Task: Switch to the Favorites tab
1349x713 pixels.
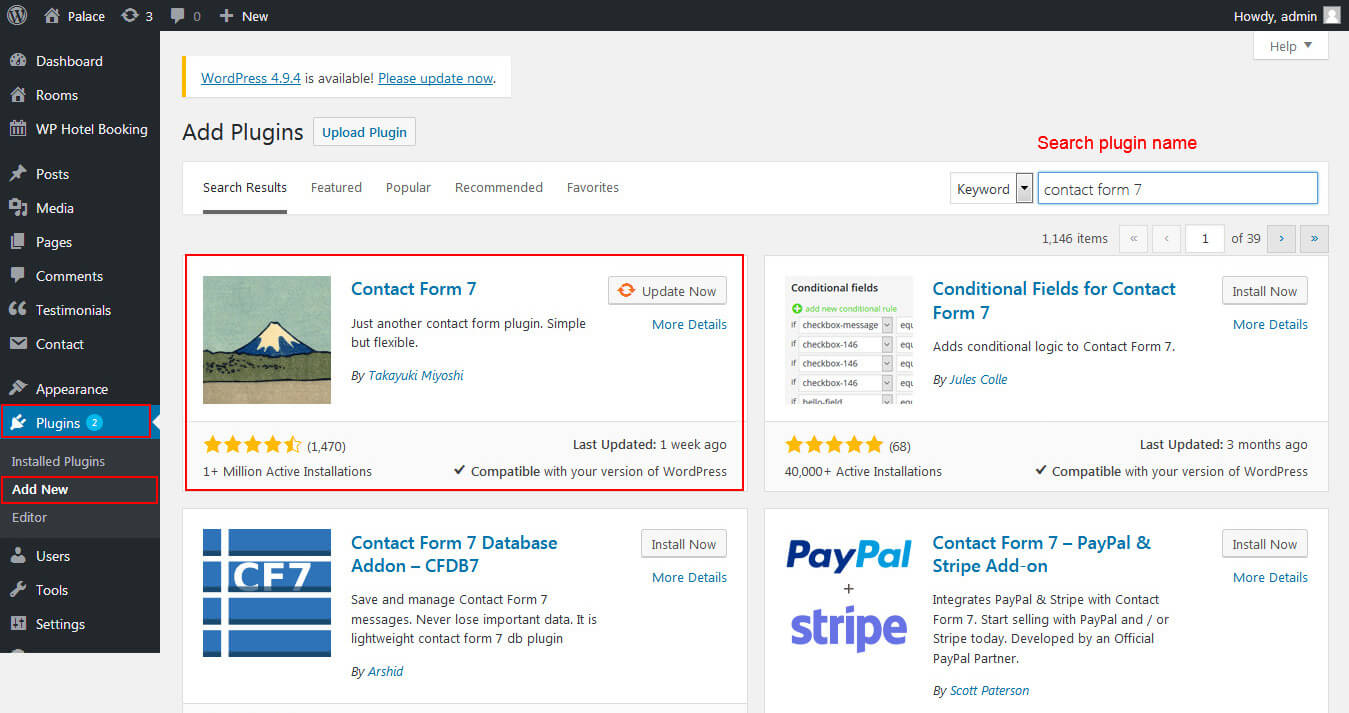Action: pyautogui.click(x=593, y=188)
